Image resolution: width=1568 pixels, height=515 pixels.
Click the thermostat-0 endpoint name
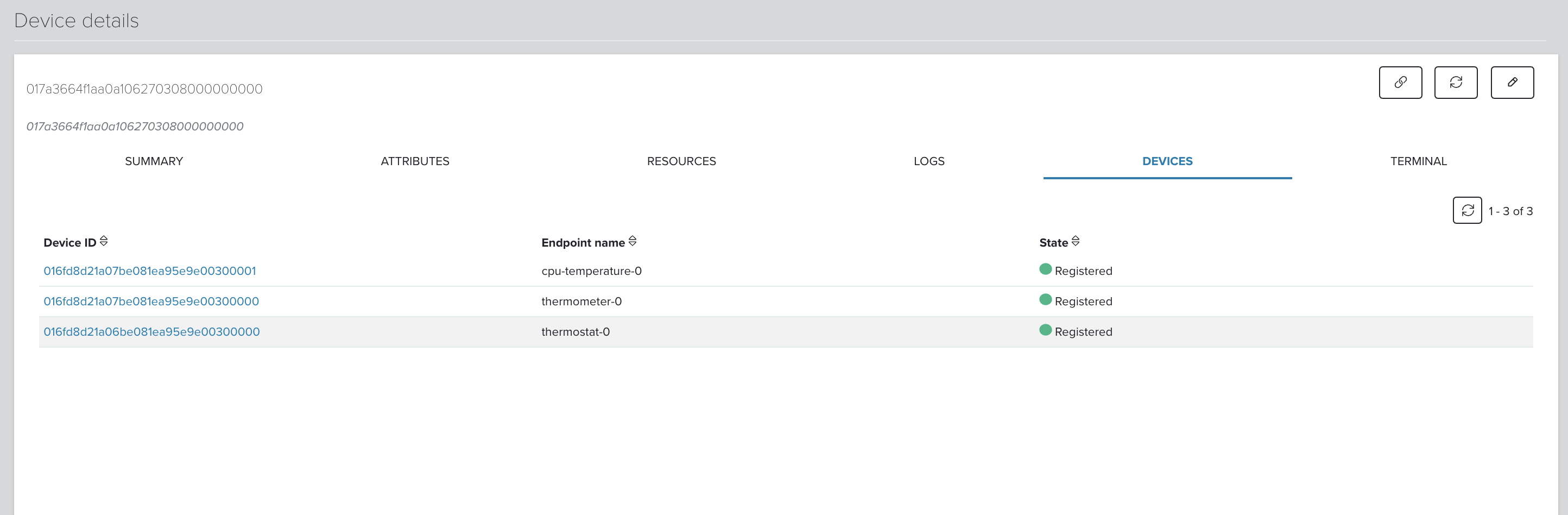pyautogui.click(x=575, y=332)
